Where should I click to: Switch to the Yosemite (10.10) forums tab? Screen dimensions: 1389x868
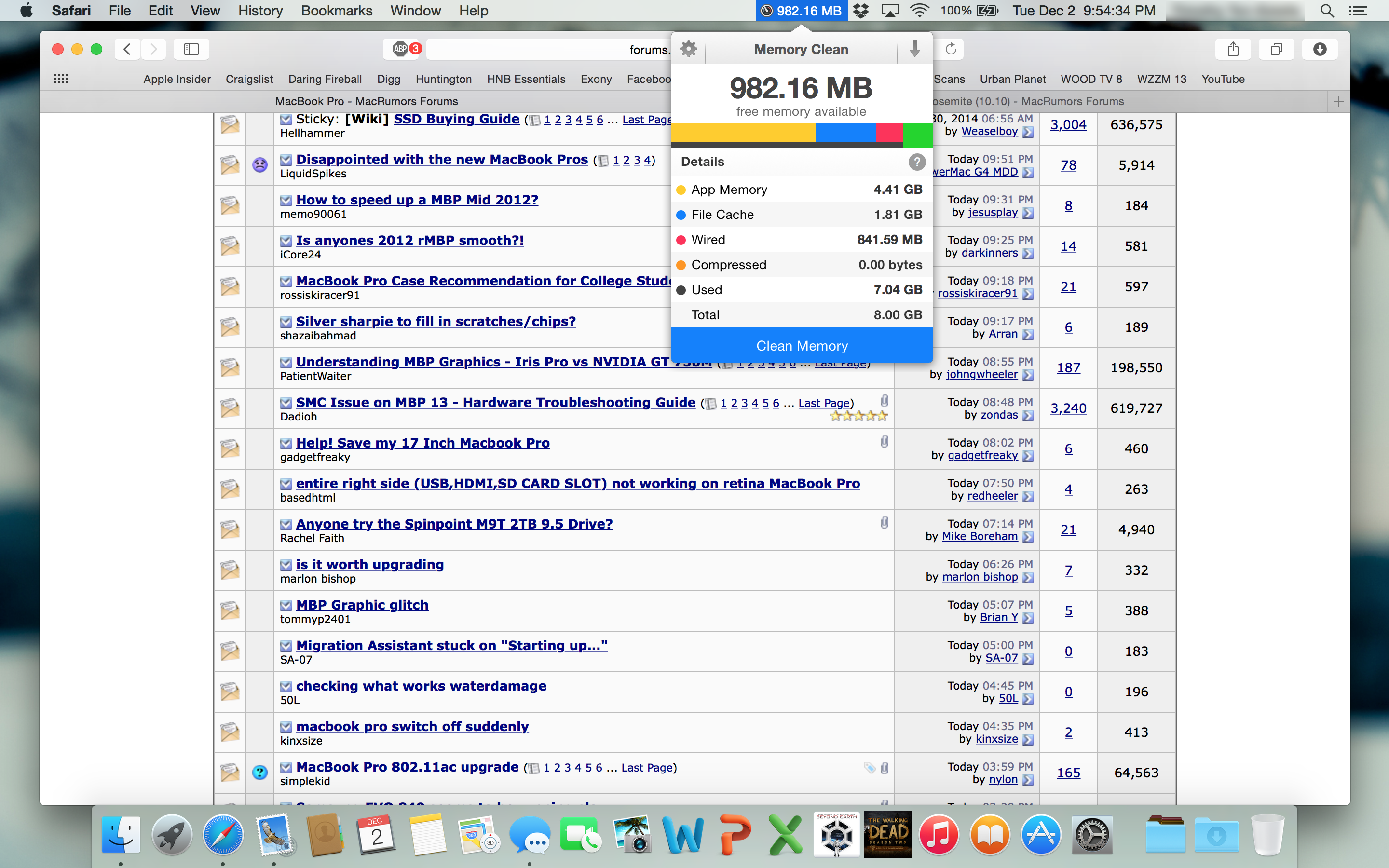[x=1130, y=102]
